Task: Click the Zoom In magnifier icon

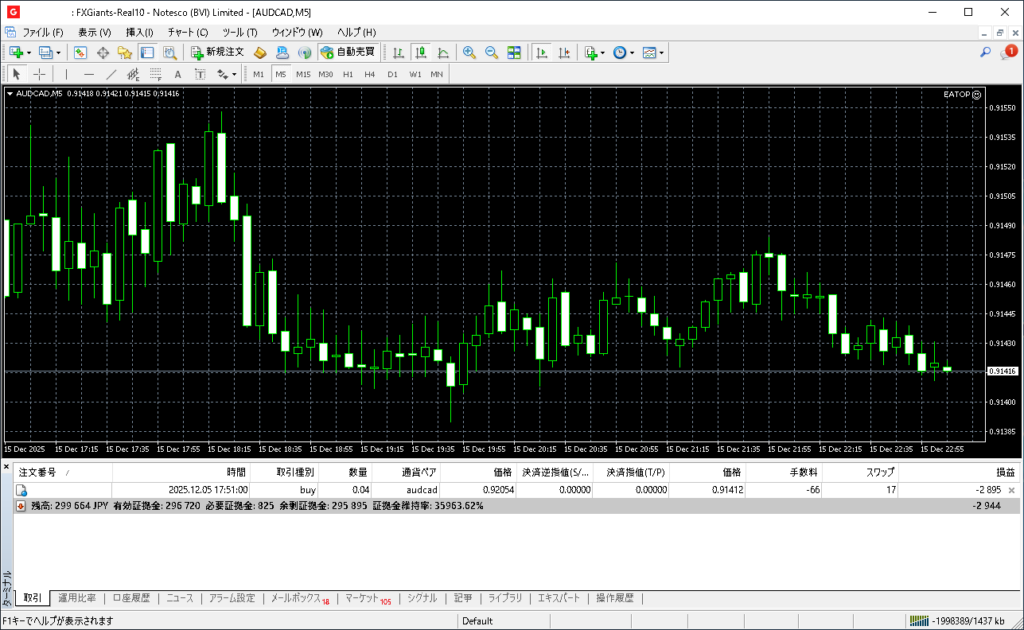Action: [x=469, y=52]
